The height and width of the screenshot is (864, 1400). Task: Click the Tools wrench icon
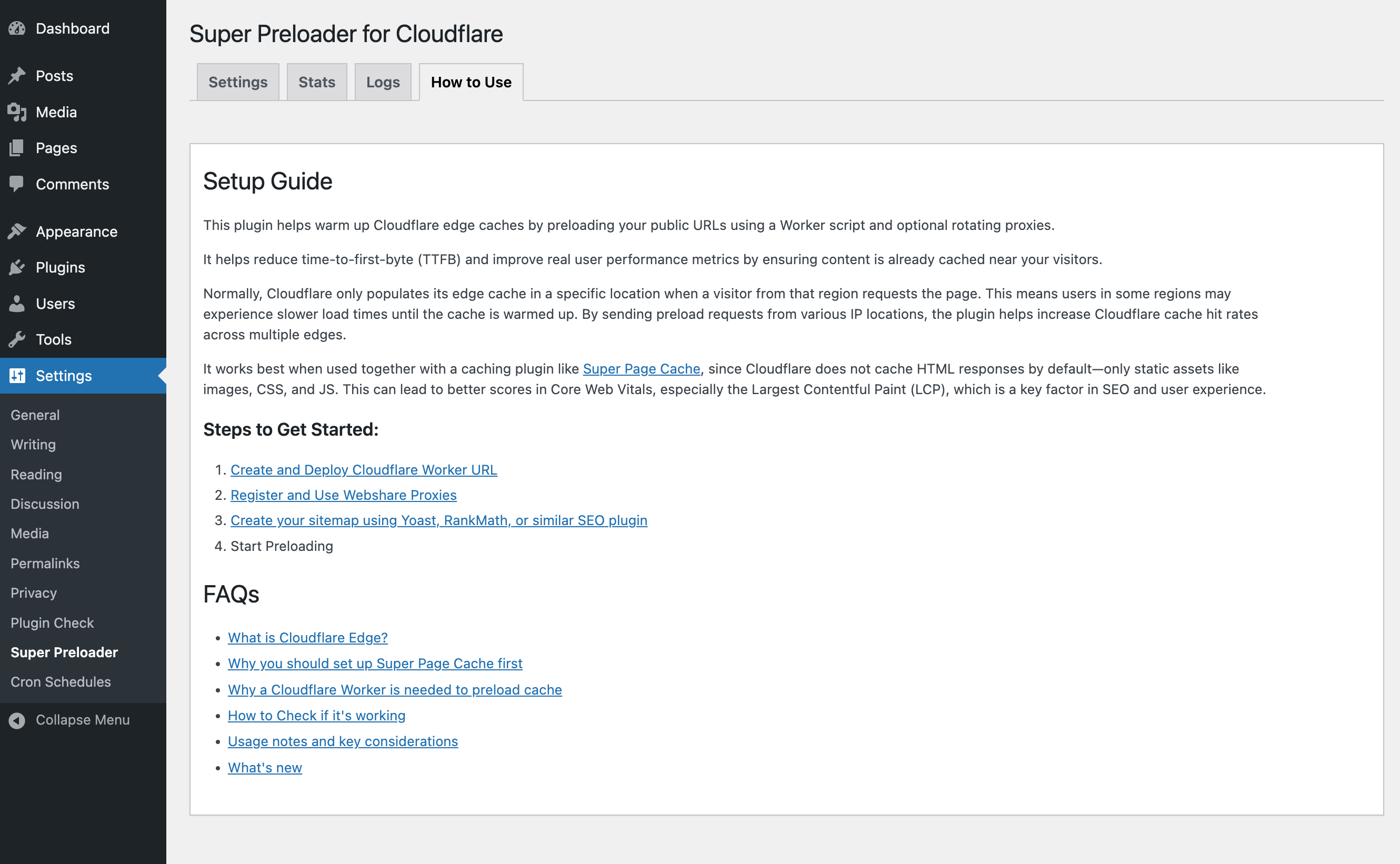point(17,339)
